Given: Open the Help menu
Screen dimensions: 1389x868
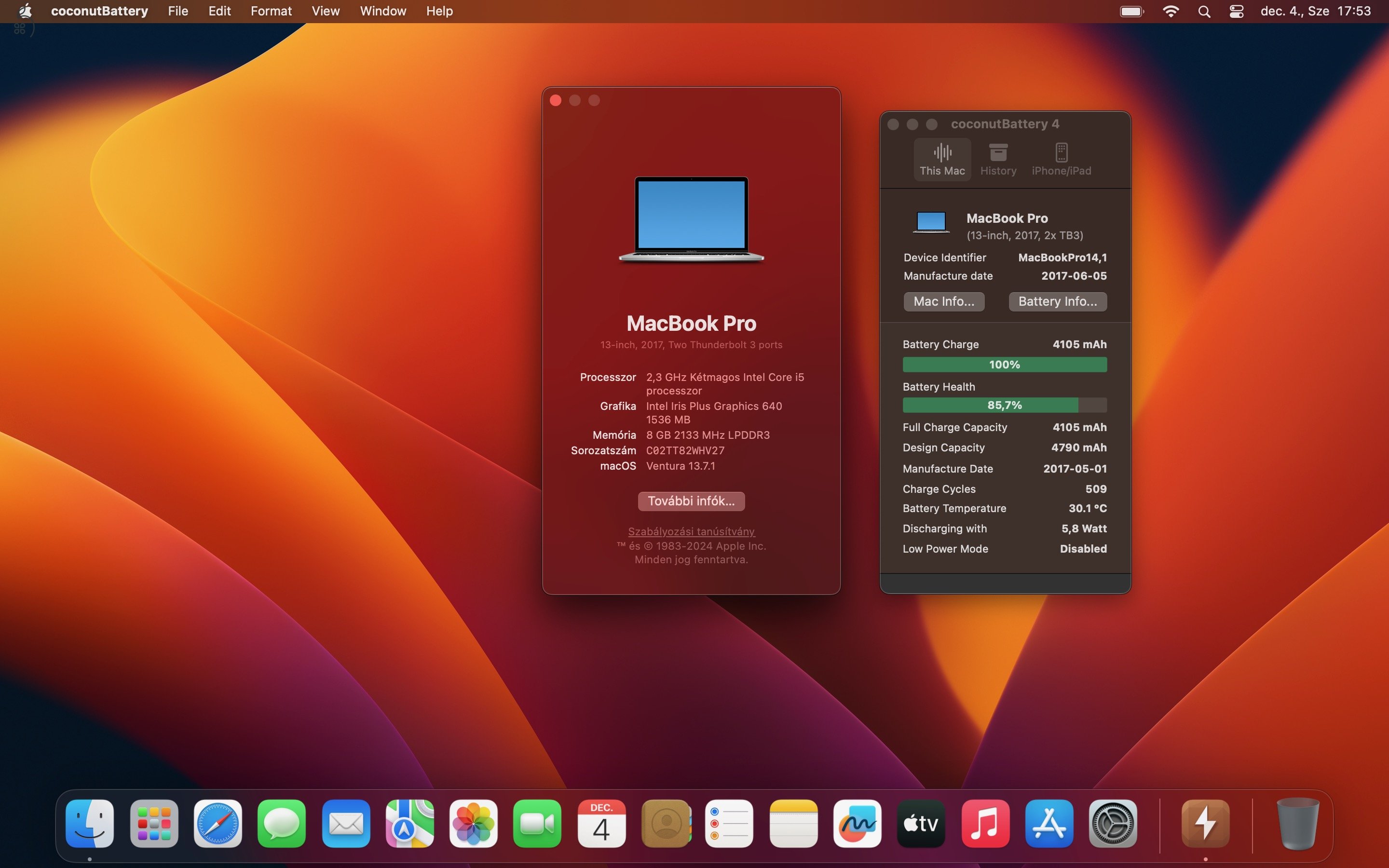Looking at the screenshot, I should (439, 11).
